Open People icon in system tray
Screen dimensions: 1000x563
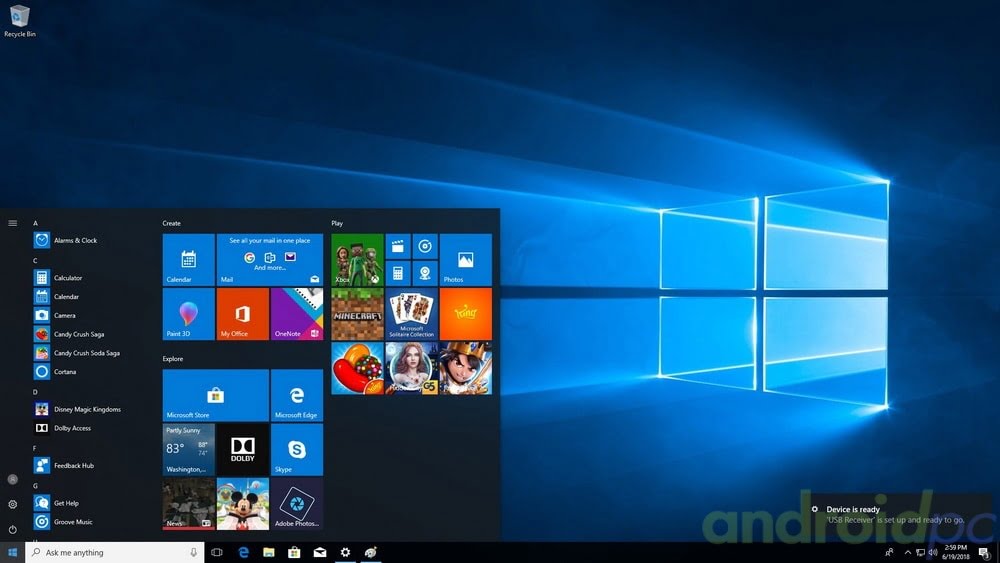889,552
